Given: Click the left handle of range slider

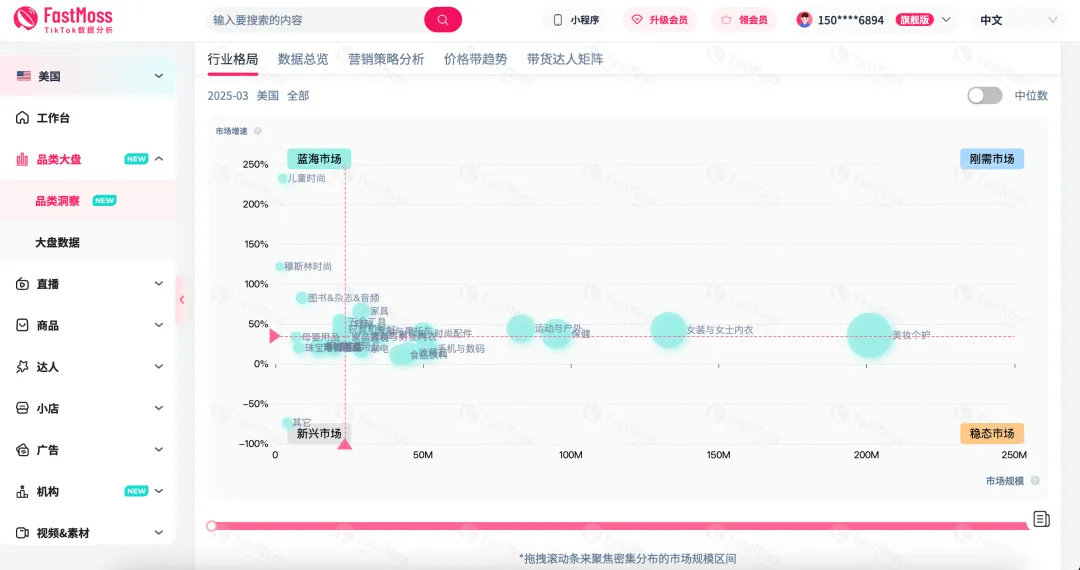Looking at the screenshot, I should click(x=211, y=526).
